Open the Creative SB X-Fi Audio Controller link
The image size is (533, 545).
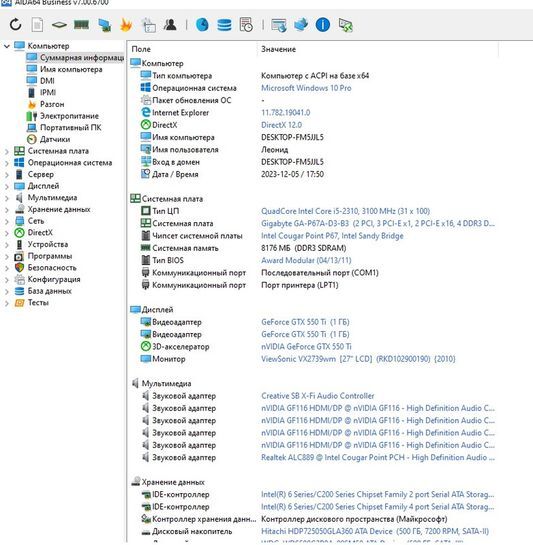coord(317,396)
